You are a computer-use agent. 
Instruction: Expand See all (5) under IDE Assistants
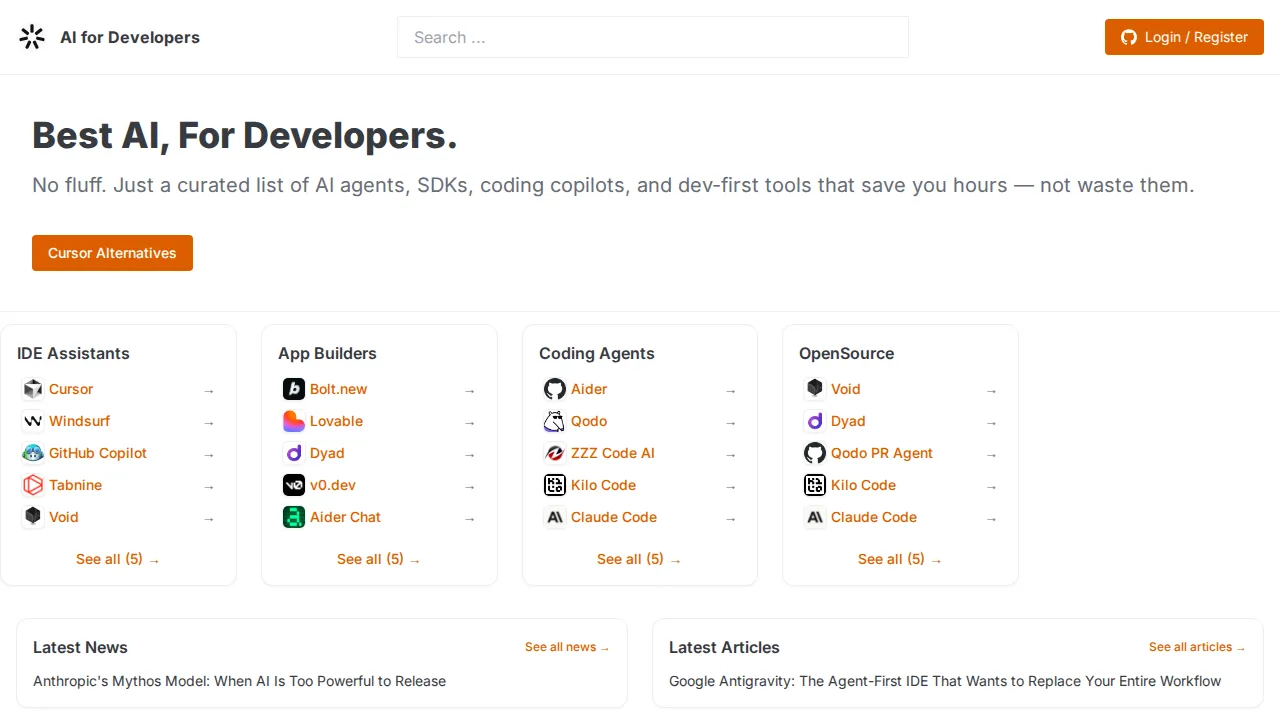pyautogui.click(x=118, y=559)
